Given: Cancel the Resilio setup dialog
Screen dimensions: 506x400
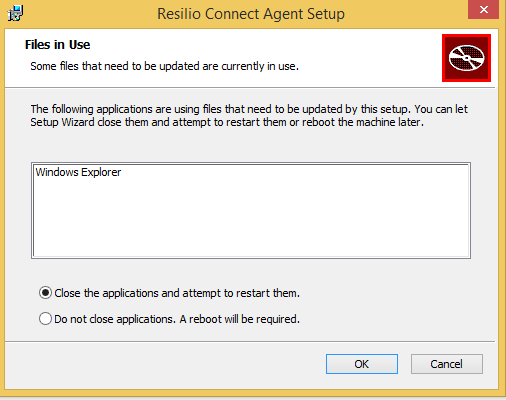Looking at the screenshot, I should click(447, 364).
